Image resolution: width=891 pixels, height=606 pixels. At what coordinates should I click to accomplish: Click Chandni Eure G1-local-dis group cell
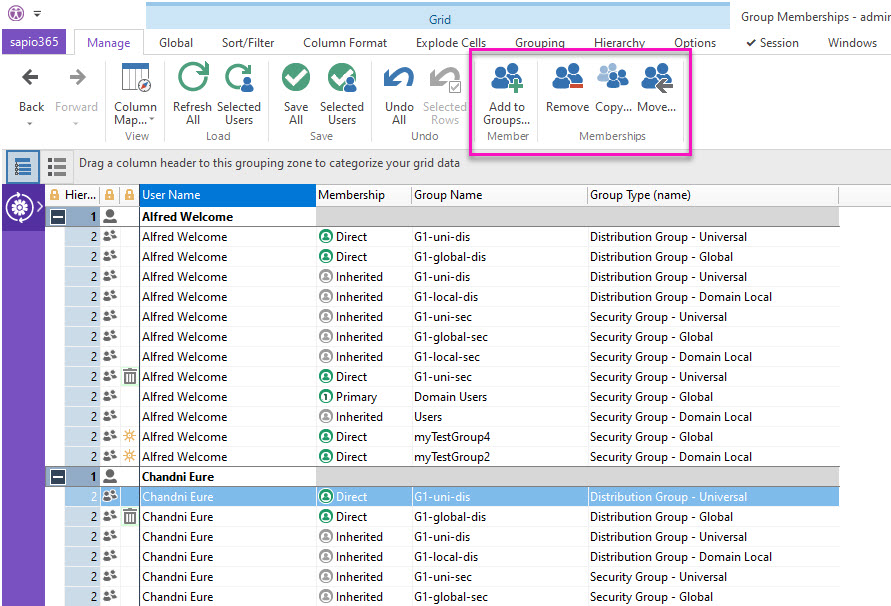pyautogui.click(x=499, y=557)
